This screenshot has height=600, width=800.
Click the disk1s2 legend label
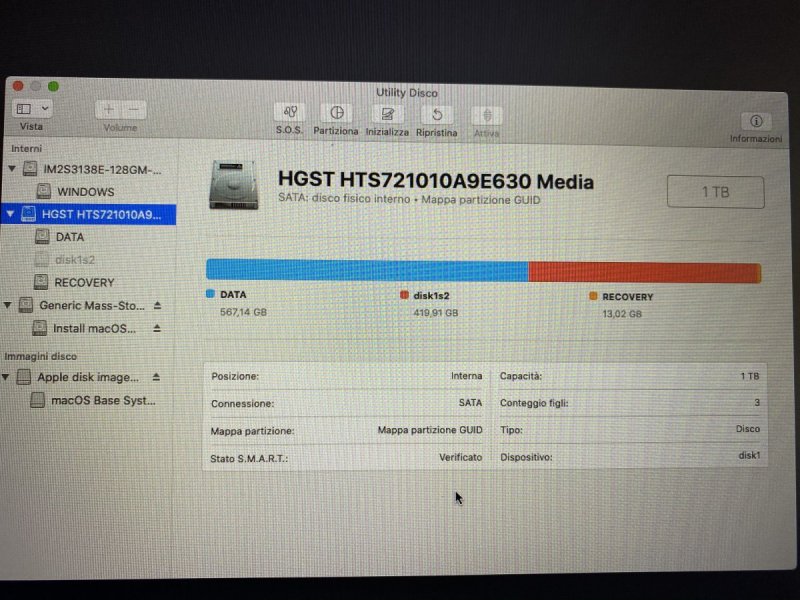tap(431, 295)
